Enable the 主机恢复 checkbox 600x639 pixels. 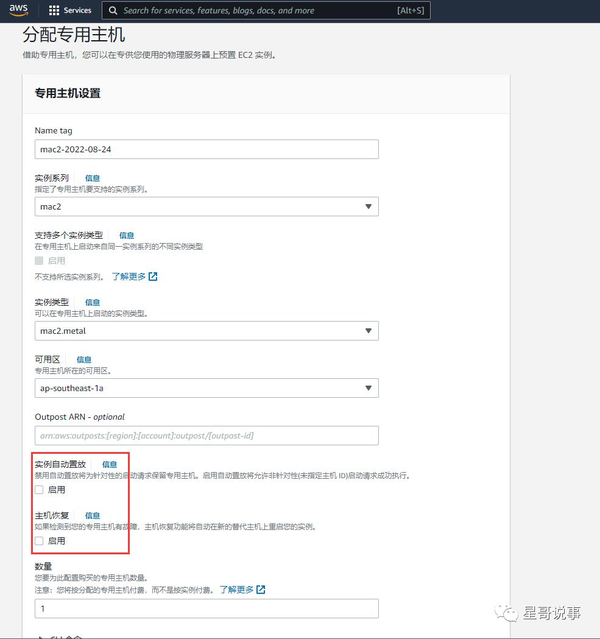pyautogui.click(x=39, y=541)
